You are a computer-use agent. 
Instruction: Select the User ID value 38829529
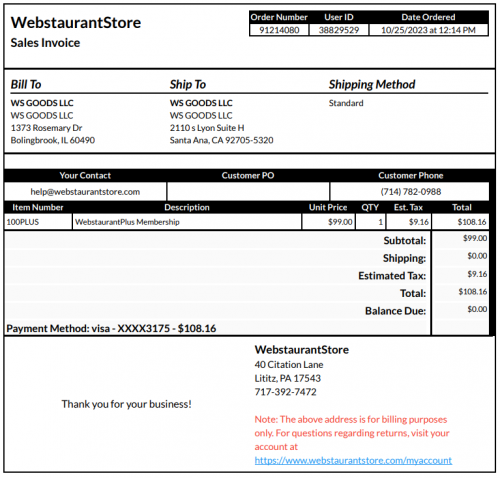tap(339, 30)
